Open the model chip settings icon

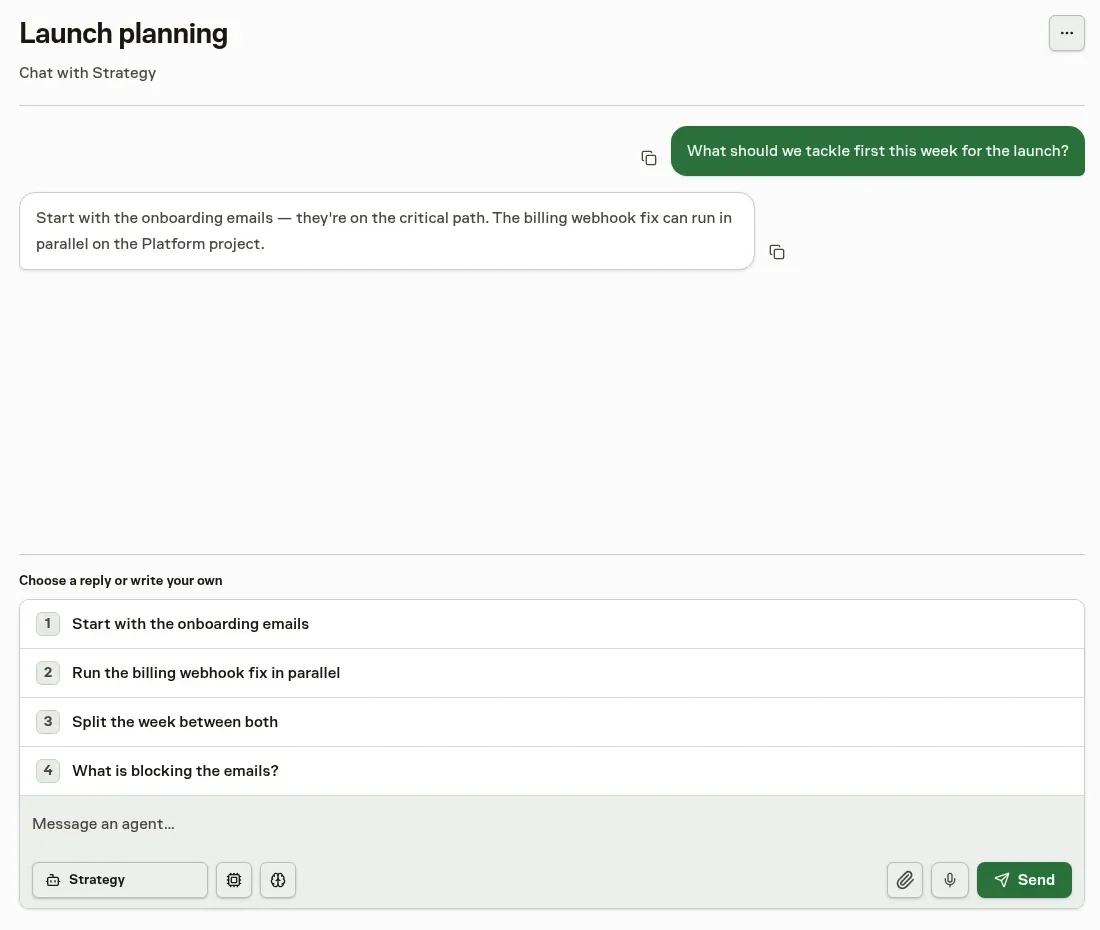234,880
